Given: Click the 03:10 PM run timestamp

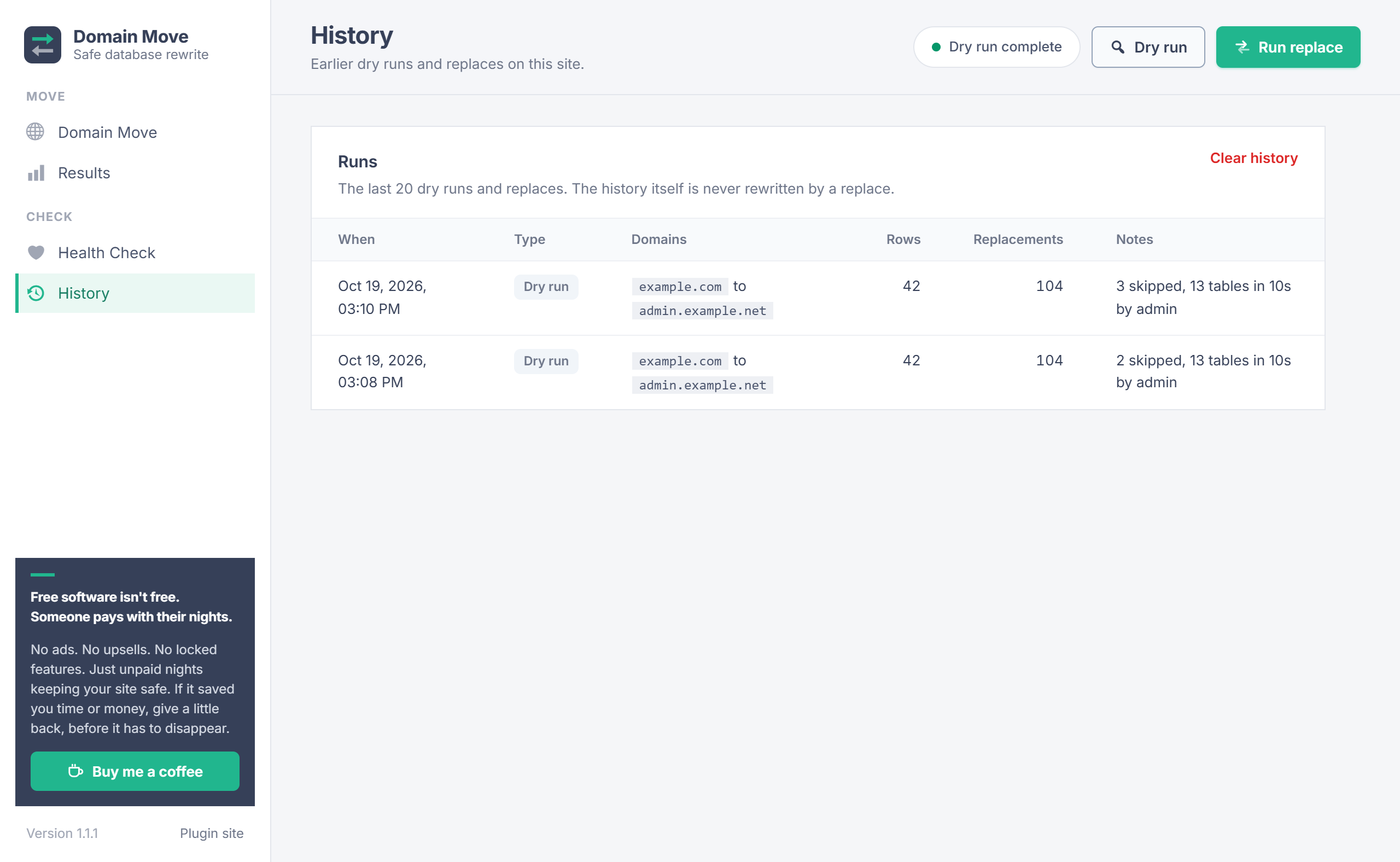Looking at the screenshot, I should (x=382, y=298).
